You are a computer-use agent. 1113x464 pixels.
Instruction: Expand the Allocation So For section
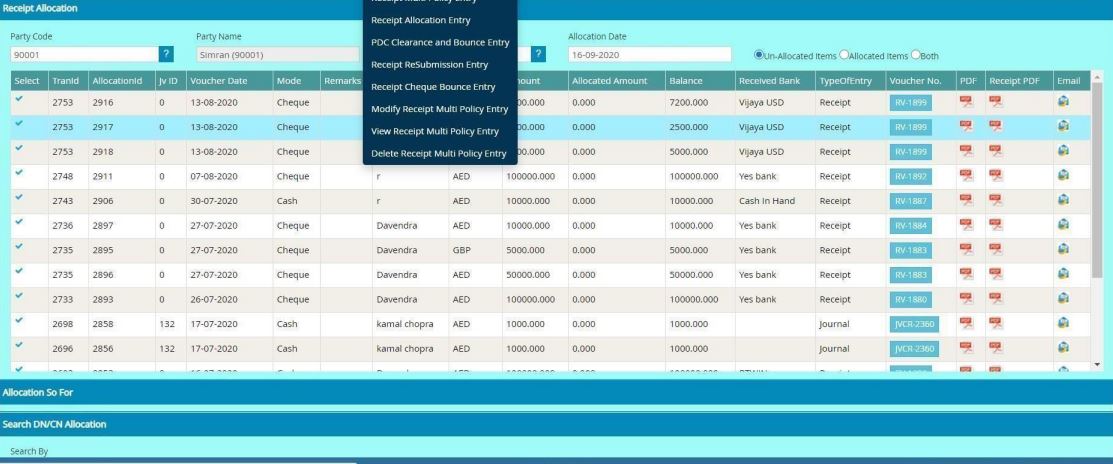[x=556, y=392]
